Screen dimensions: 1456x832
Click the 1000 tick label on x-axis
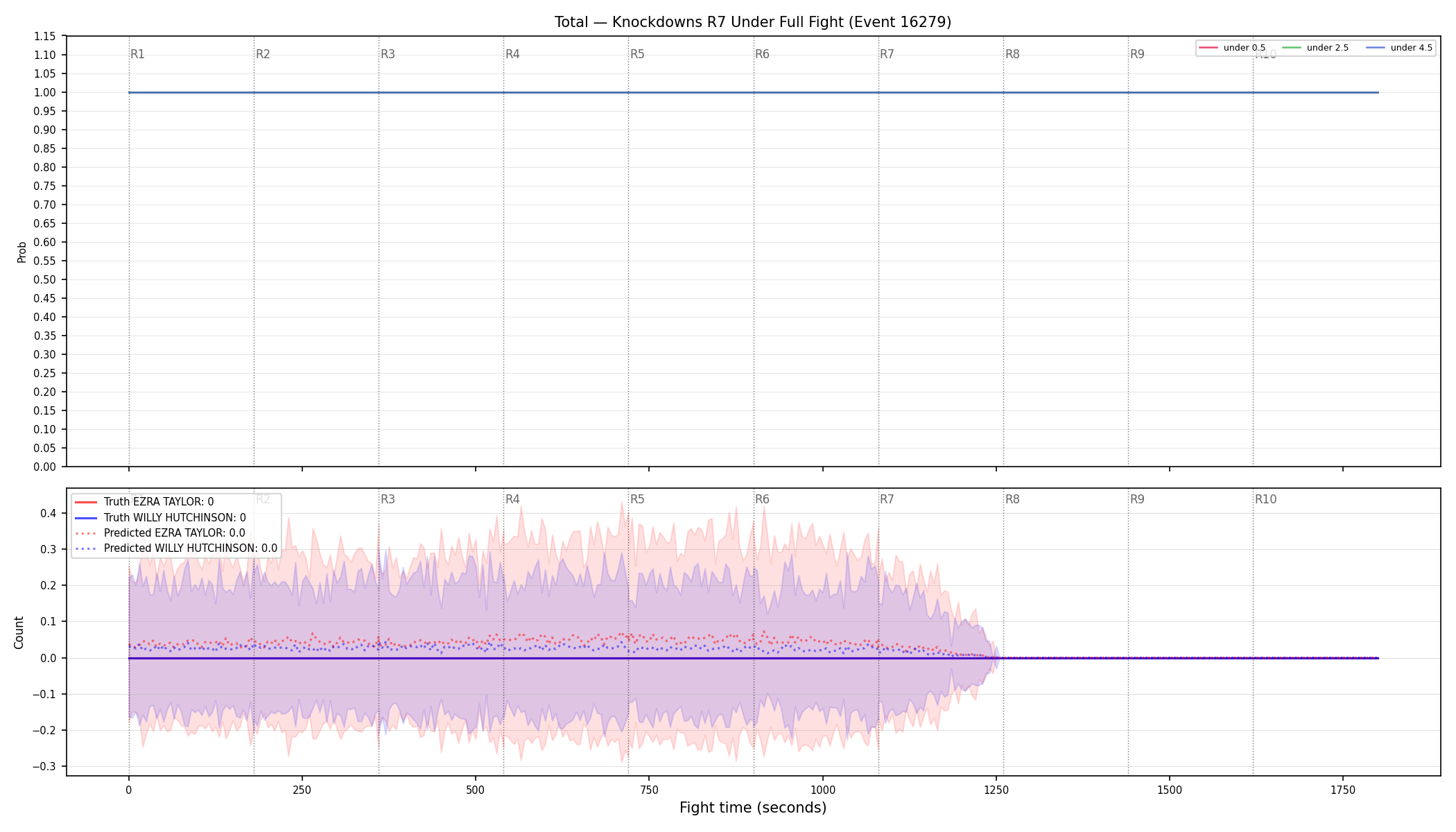[823, 790]
